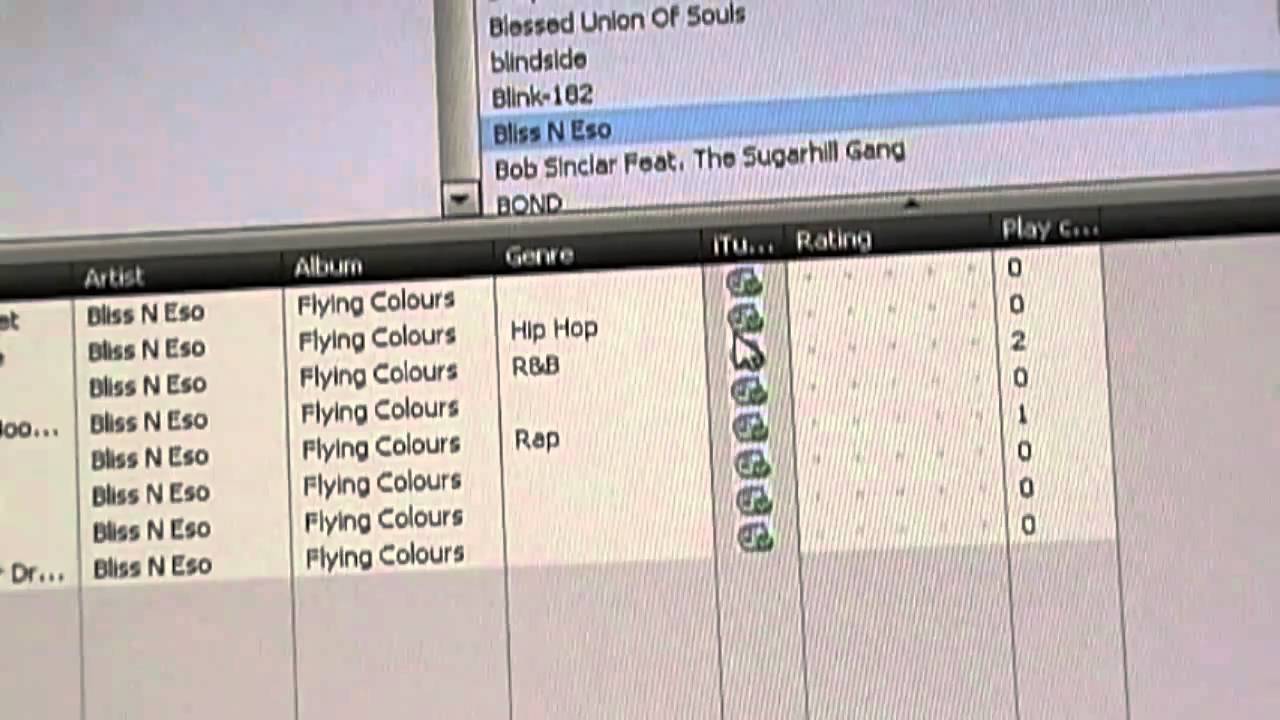Sort tracks by the Rating column header
This screenshot has width=1280, height=720.
[834, 240]
